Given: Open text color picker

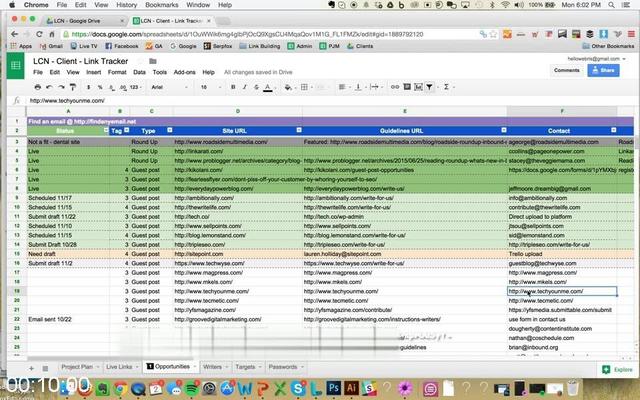Looking at the screenshot, I should [x=268, y=87].
